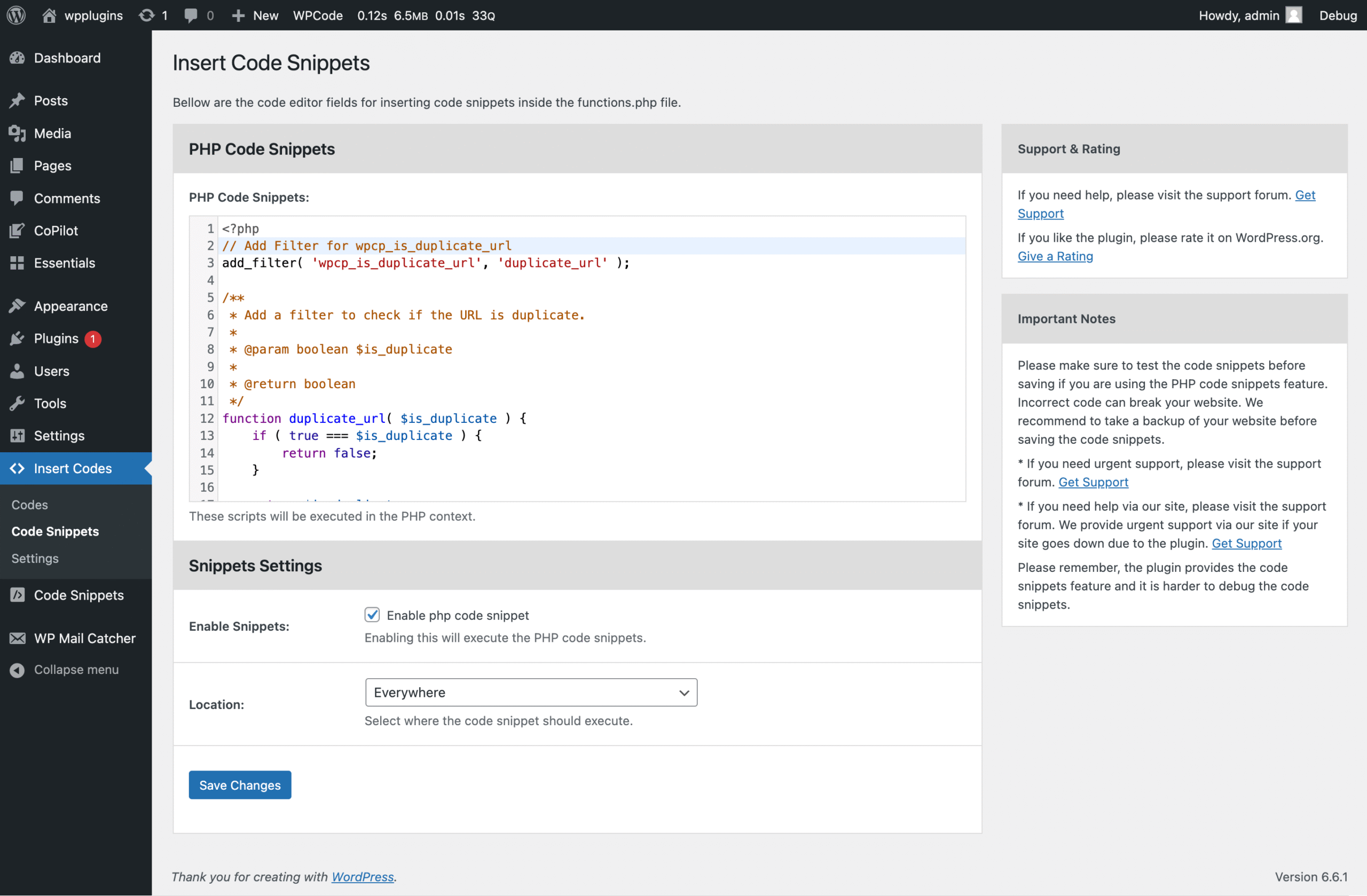1367x896 pixels.
Task: Click the Important Notes panel heading
Action: click(1066, 319)
